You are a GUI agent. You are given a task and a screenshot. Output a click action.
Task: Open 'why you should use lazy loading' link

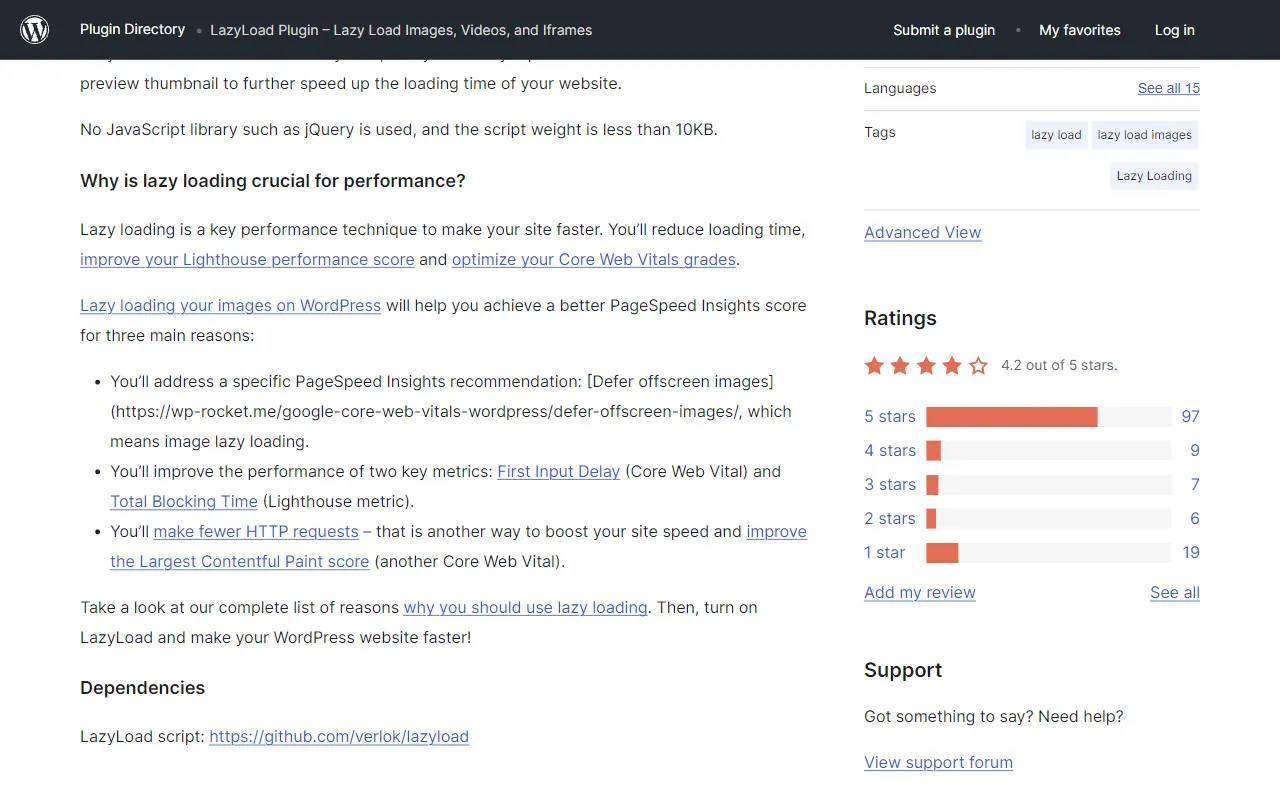coord(526,607)
